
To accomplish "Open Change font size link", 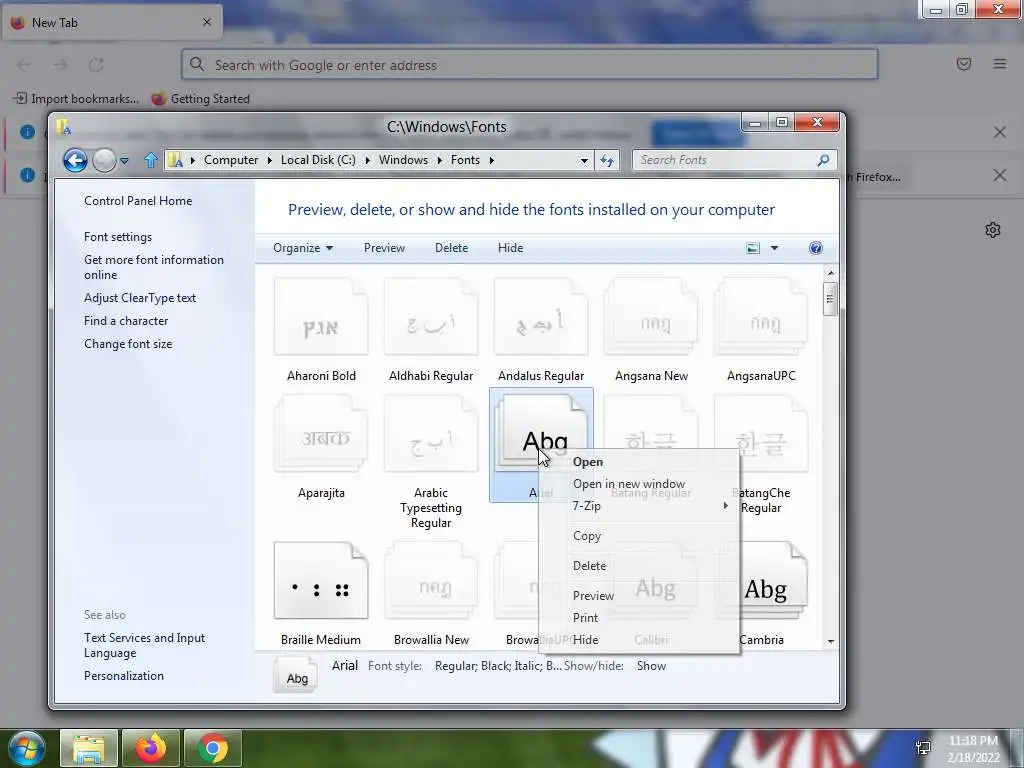I will point(128,344).
